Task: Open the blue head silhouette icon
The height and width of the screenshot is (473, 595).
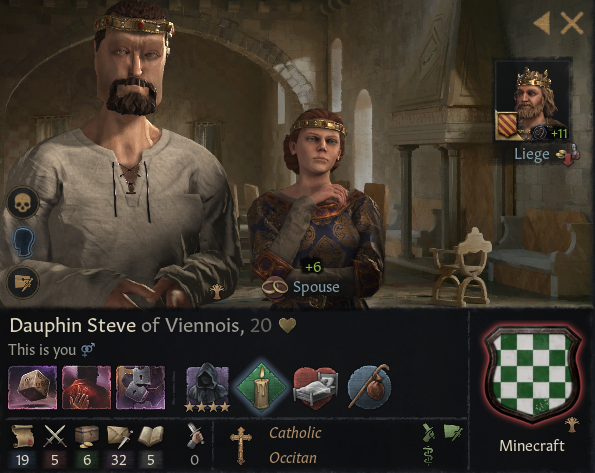Action: pyautogui.click(x=24, y=242)
